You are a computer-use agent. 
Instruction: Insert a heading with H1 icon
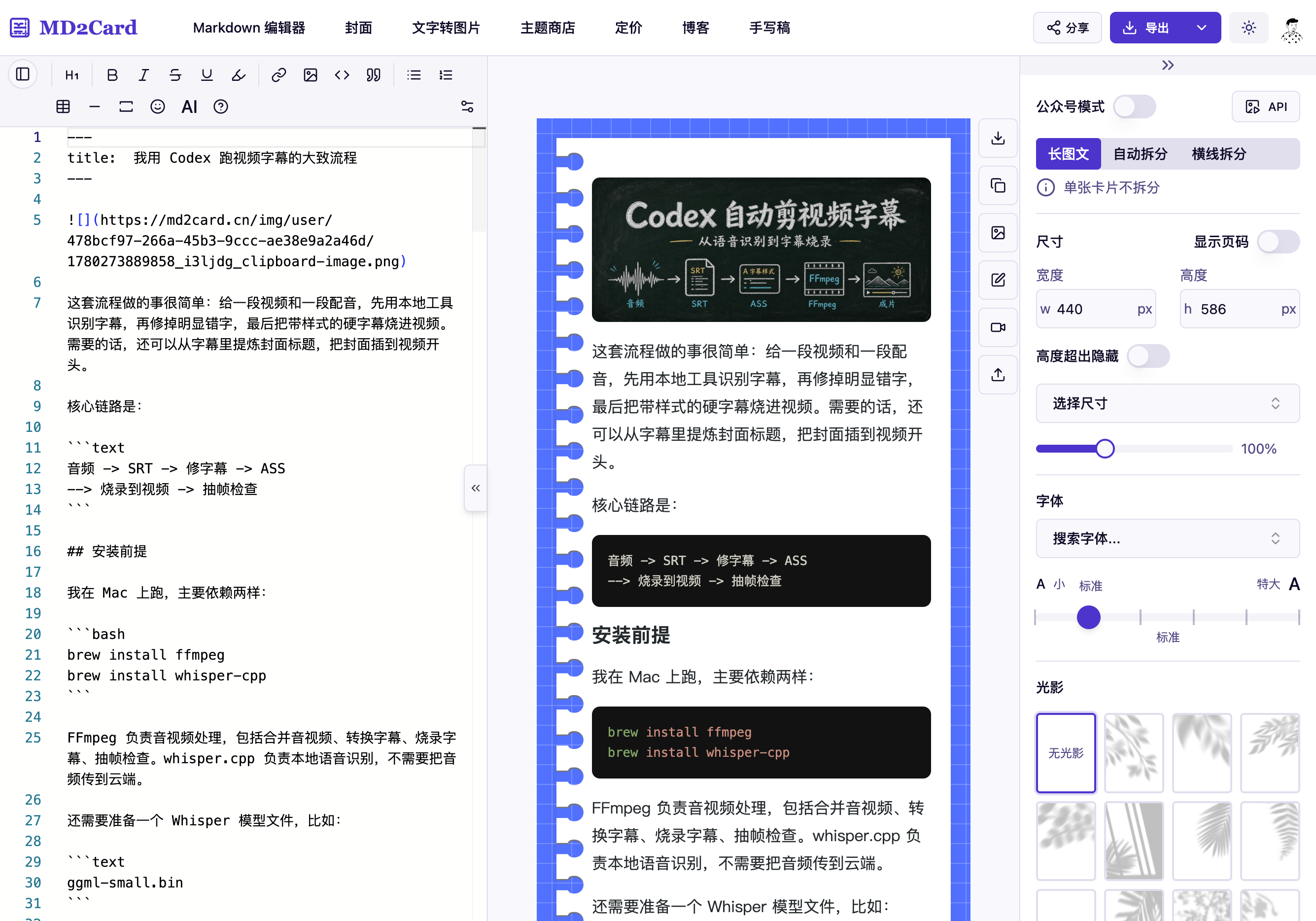[x=71, y=75]
